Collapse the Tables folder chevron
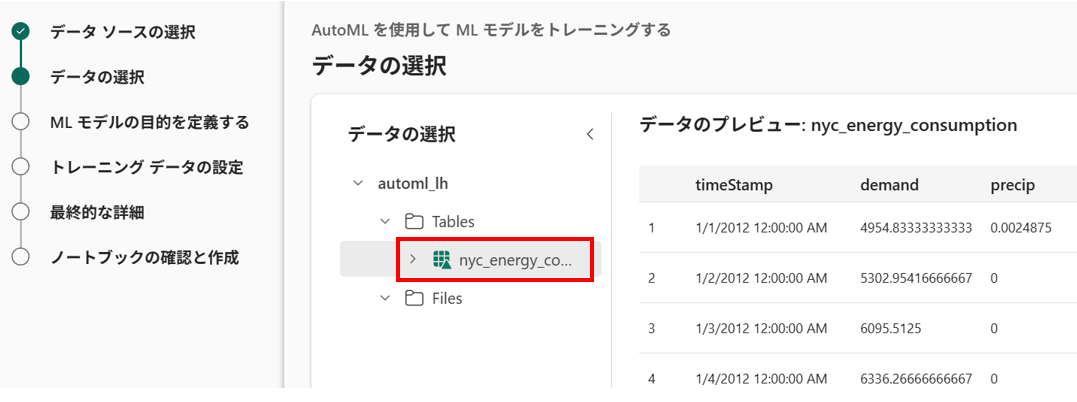Screen dimensions: 1077x402 pos(385,222)
